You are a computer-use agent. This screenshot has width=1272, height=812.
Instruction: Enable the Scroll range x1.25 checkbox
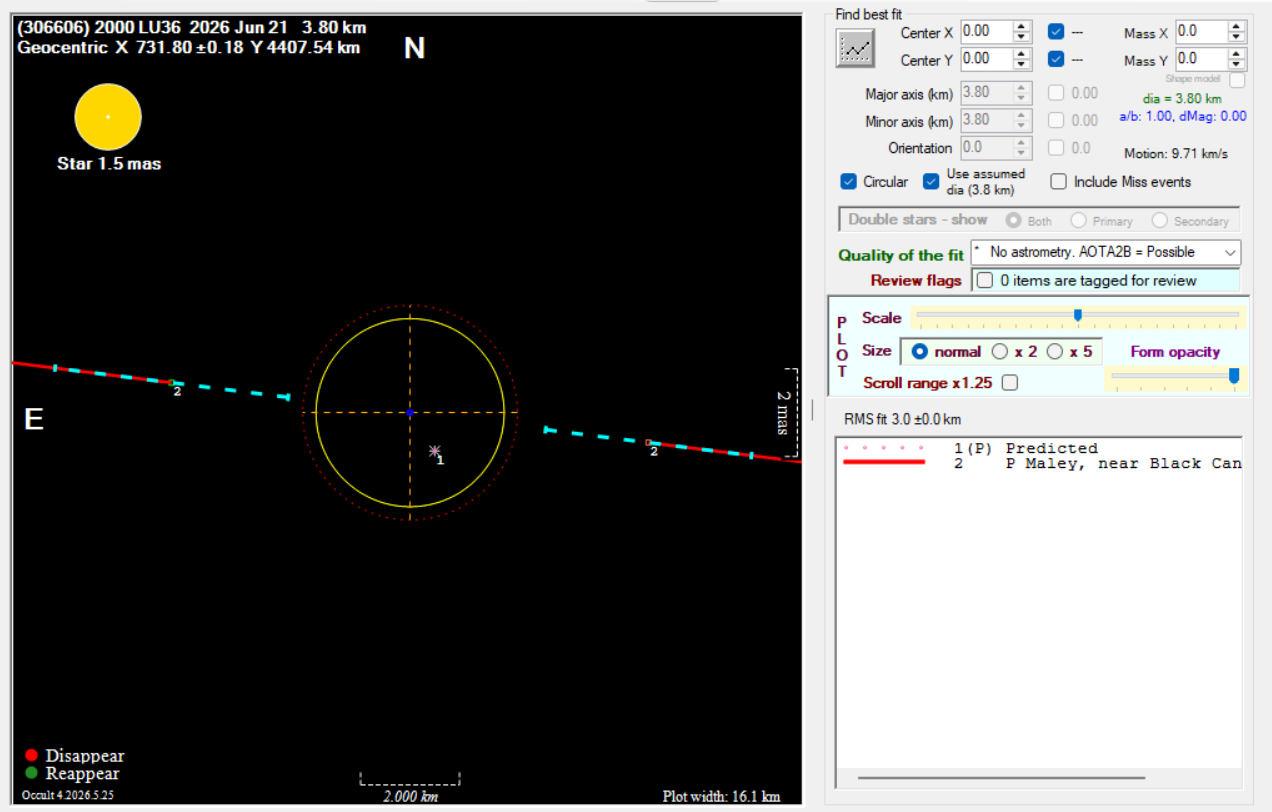click(x=1010, y=382)
